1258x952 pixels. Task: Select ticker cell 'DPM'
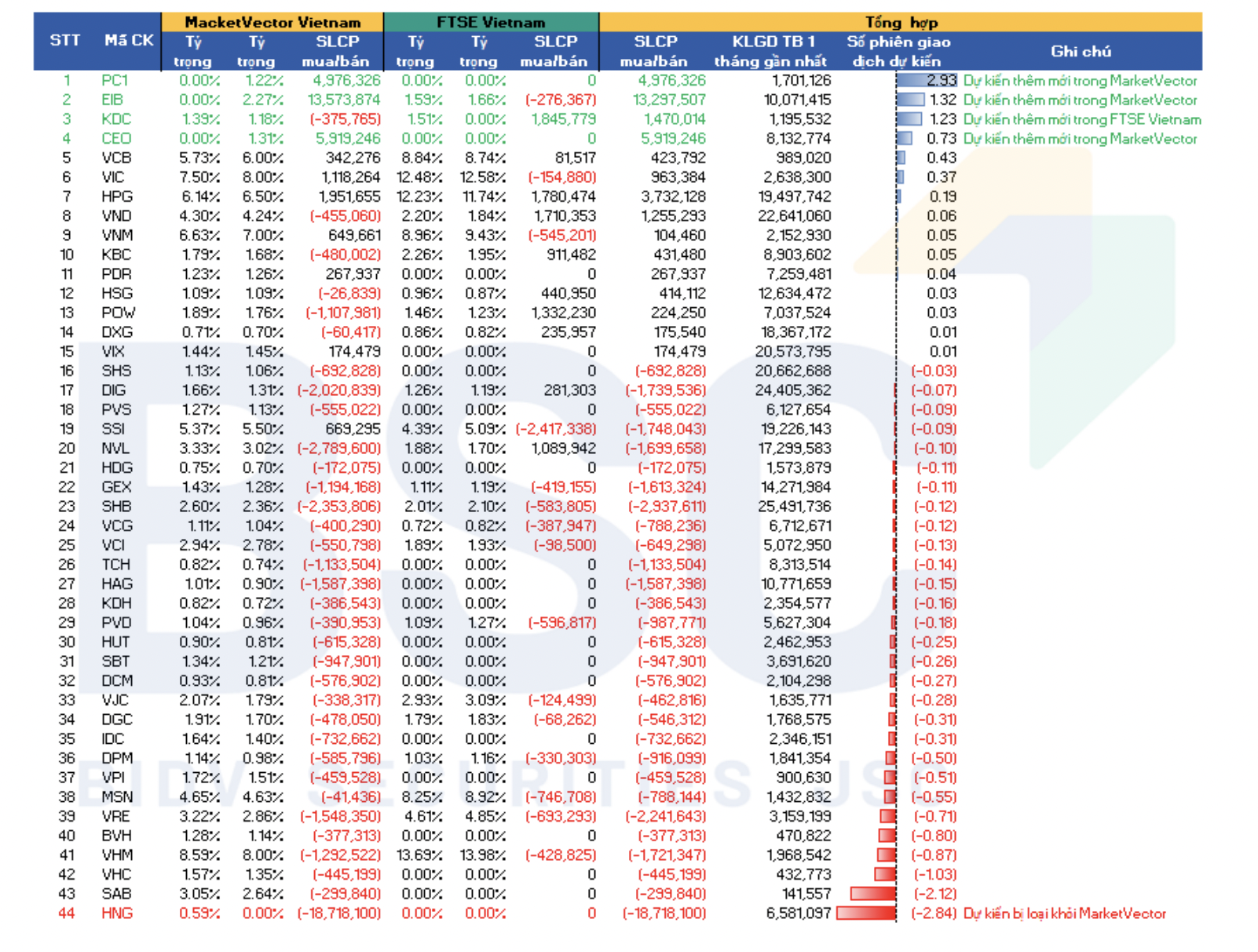[x=117, y=759]
